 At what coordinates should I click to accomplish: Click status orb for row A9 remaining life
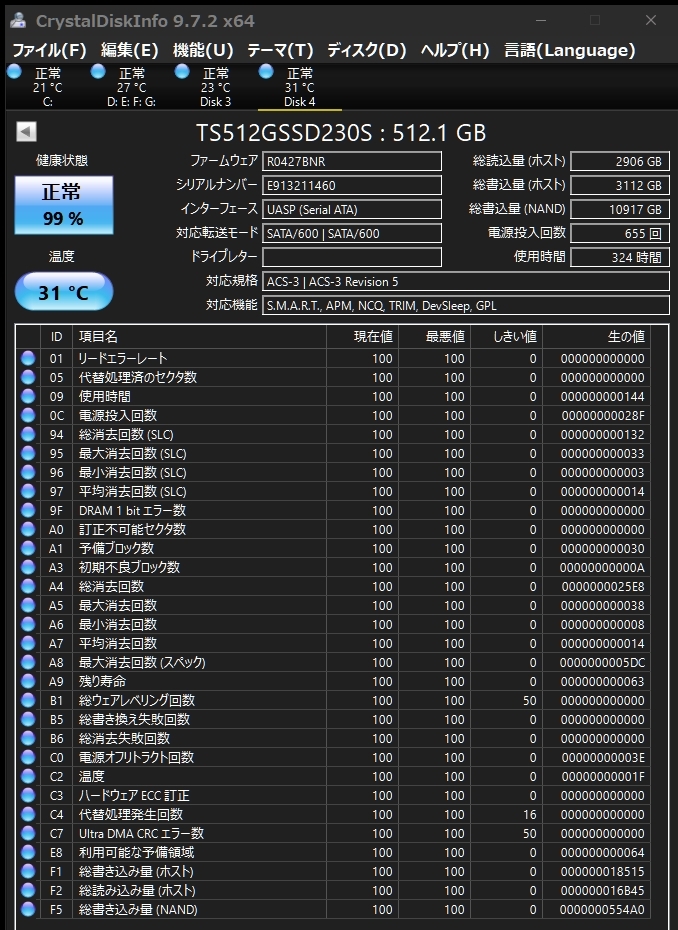(x=28, y=681)
